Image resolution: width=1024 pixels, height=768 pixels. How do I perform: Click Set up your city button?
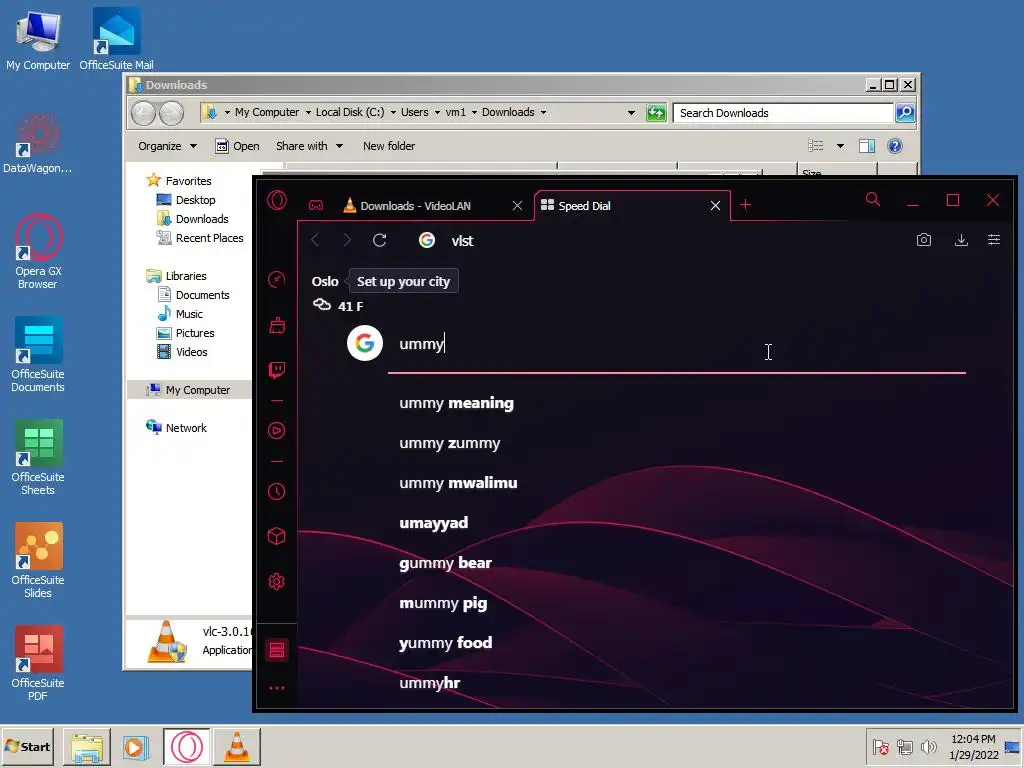pyautogui.click(x=403, y=281)
